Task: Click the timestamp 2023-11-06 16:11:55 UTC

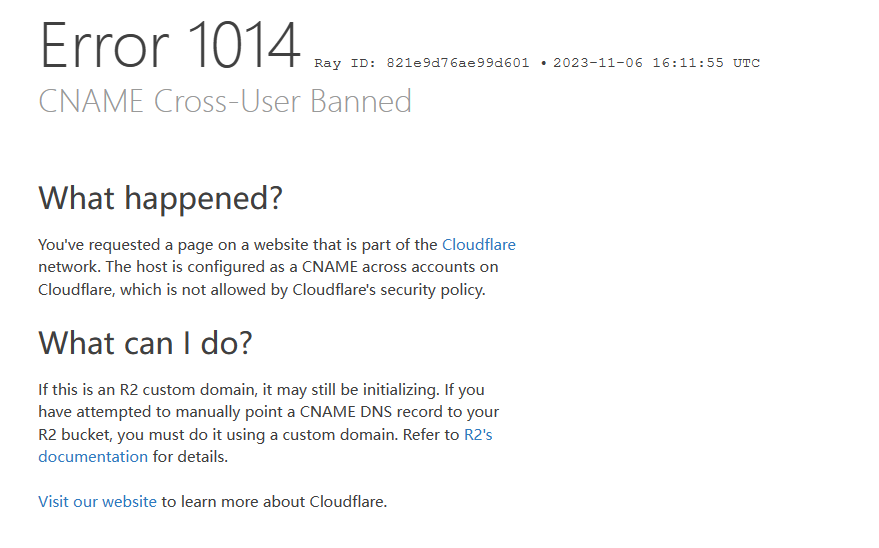Action: tap(656, 63)
